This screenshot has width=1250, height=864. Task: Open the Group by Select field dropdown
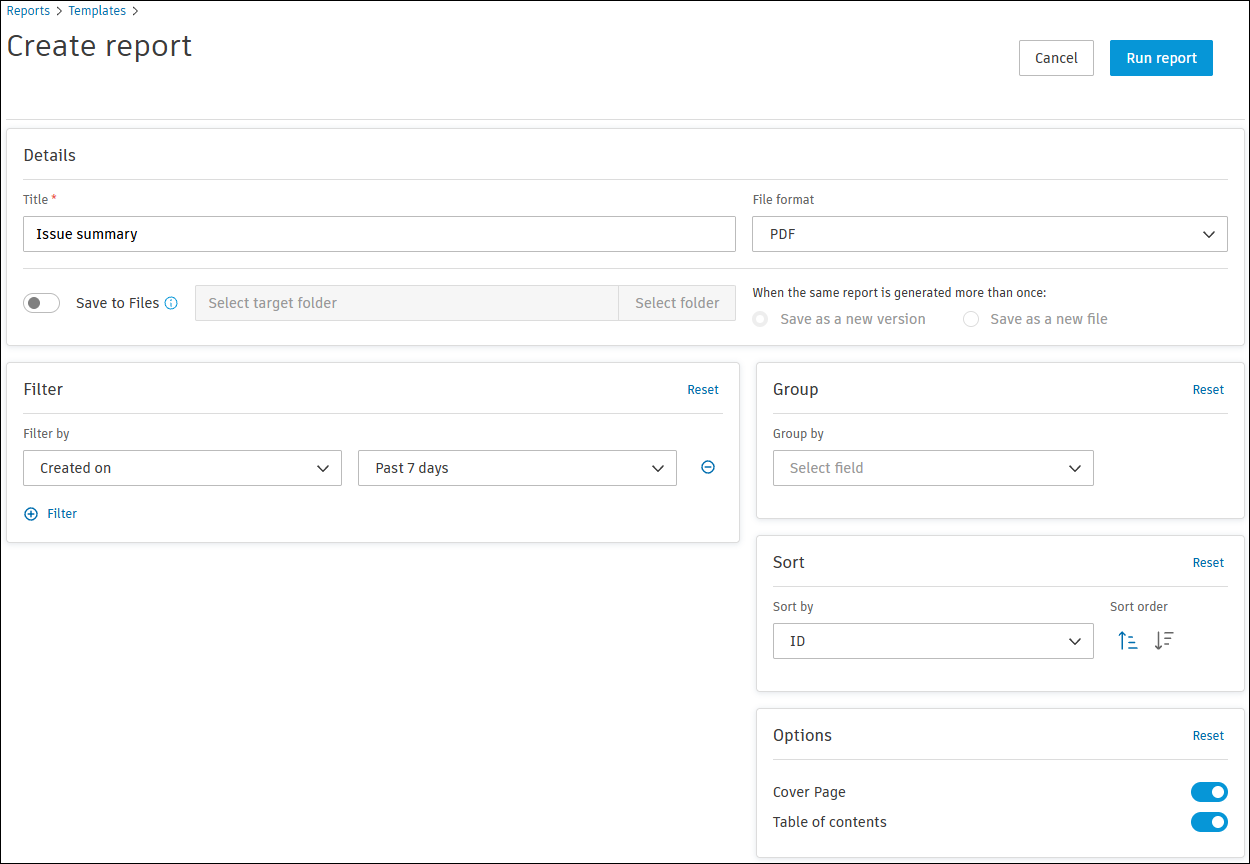(x=933, y=468)
